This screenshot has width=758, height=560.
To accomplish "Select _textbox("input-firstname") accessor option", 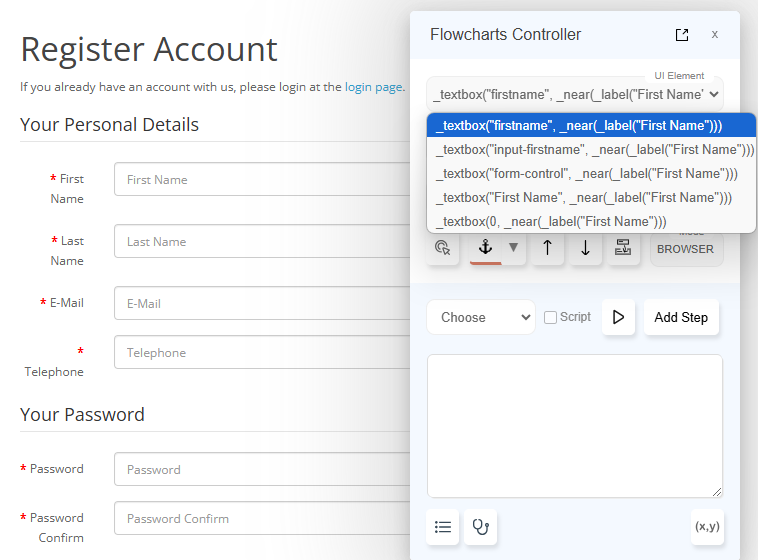I will (592, 150).
